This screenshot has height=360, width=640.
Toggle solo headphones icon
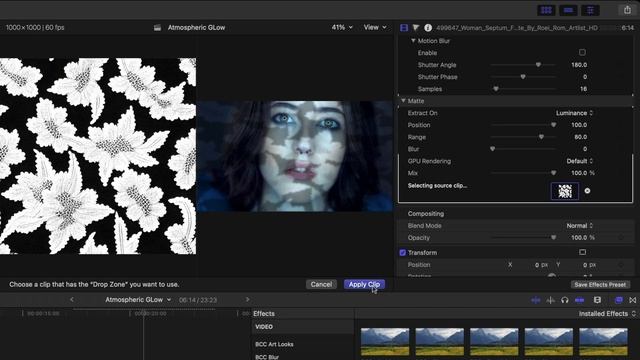coord(565,300)
